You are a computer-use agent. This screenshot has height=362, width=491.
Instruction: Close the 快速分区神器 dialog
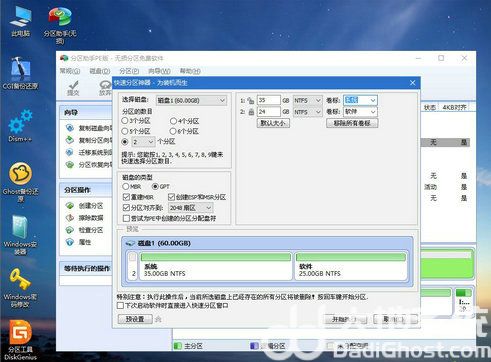pyautogui.click(x=412, y=82)
